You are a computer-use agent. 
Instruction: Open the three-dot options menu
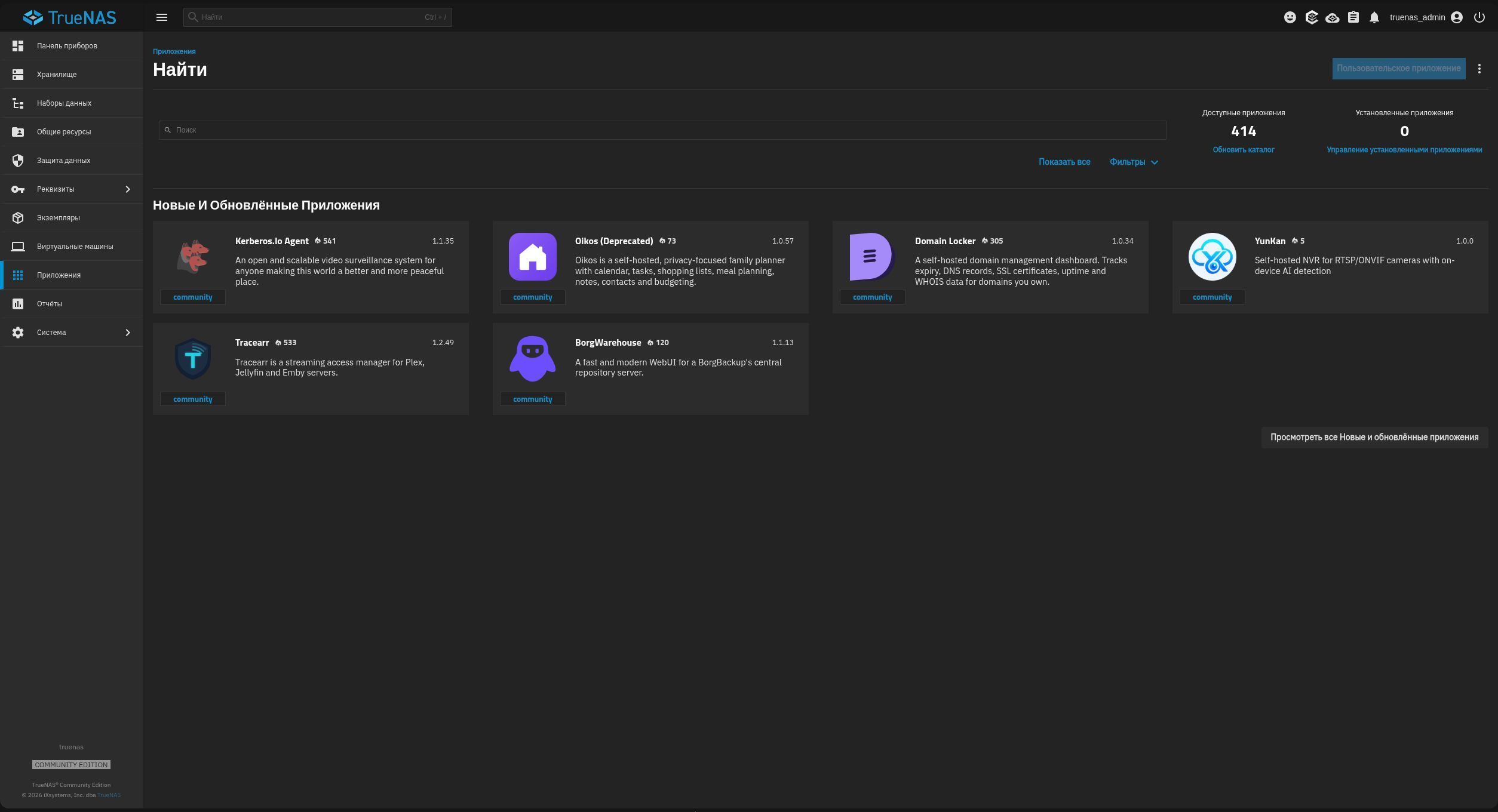coord(1479,69)
